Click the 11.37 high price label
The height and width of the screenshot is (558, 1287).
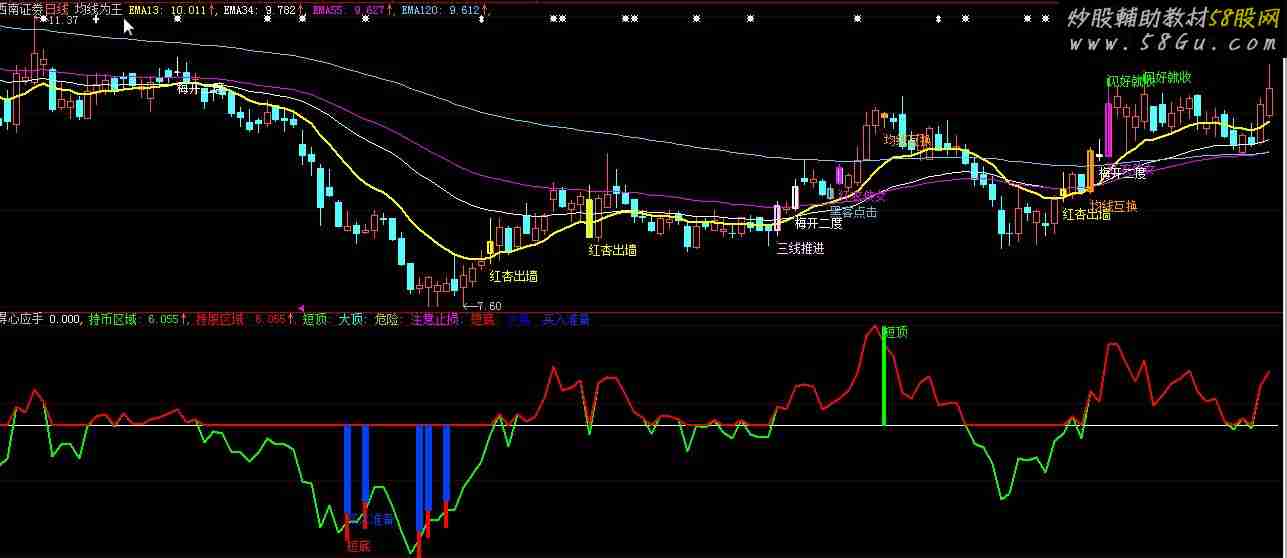point(63,20)
